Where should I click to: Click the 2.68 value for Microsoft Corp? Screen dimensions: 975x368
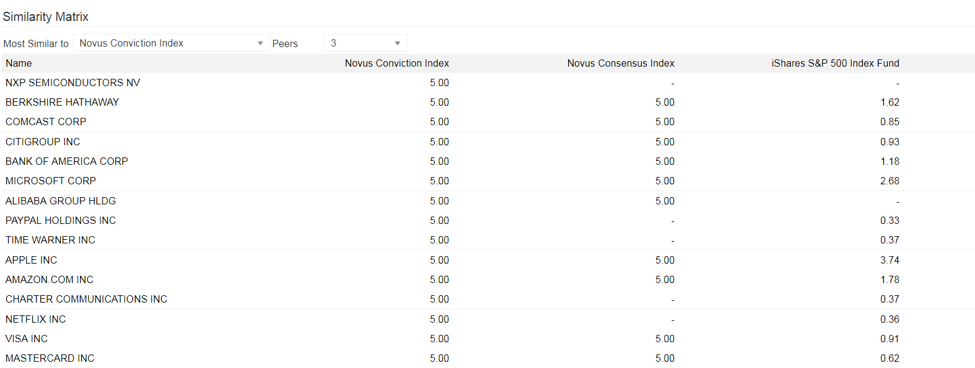tap(890, 181)
